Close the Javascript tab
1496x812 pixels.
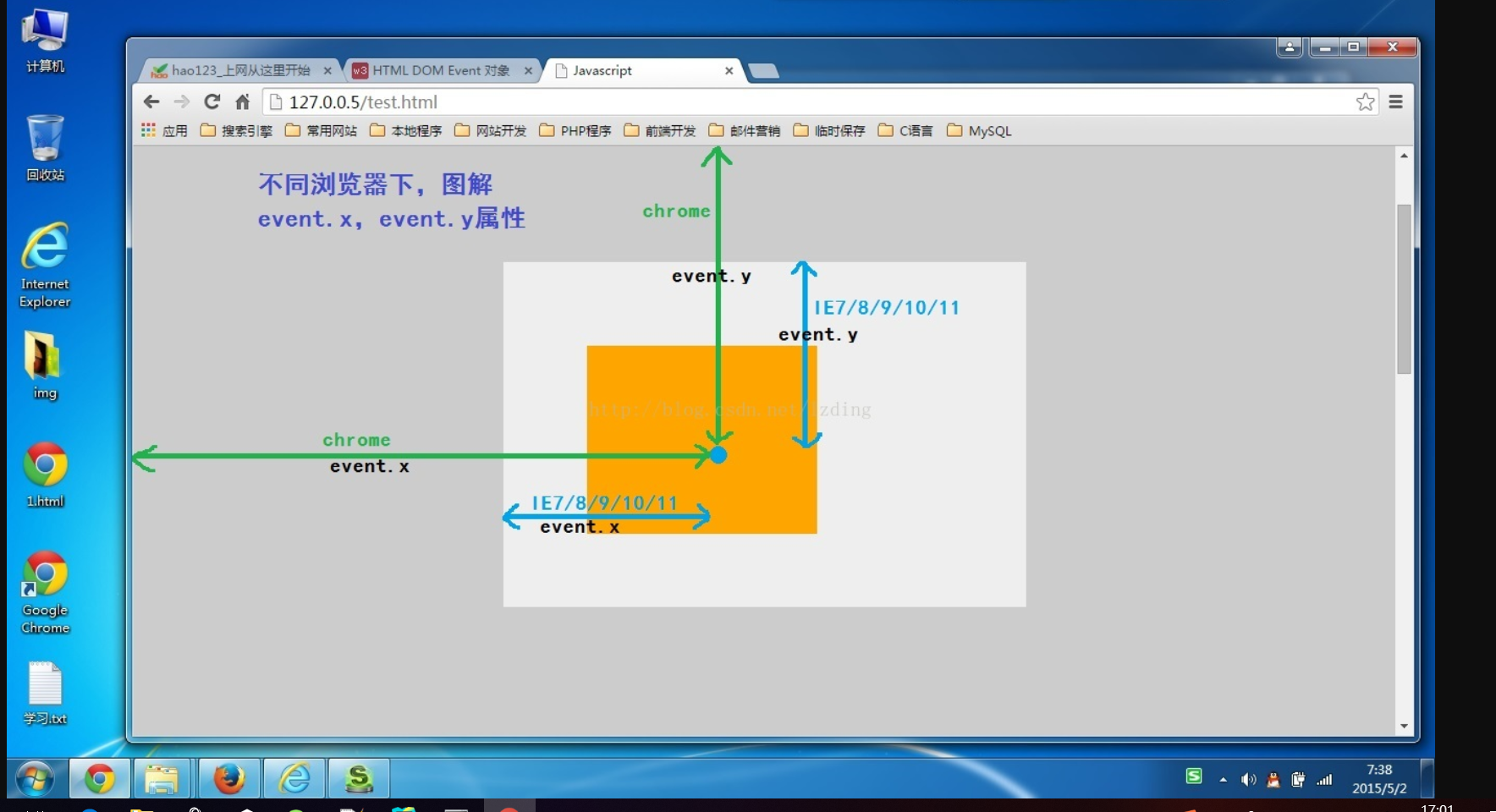729,71
